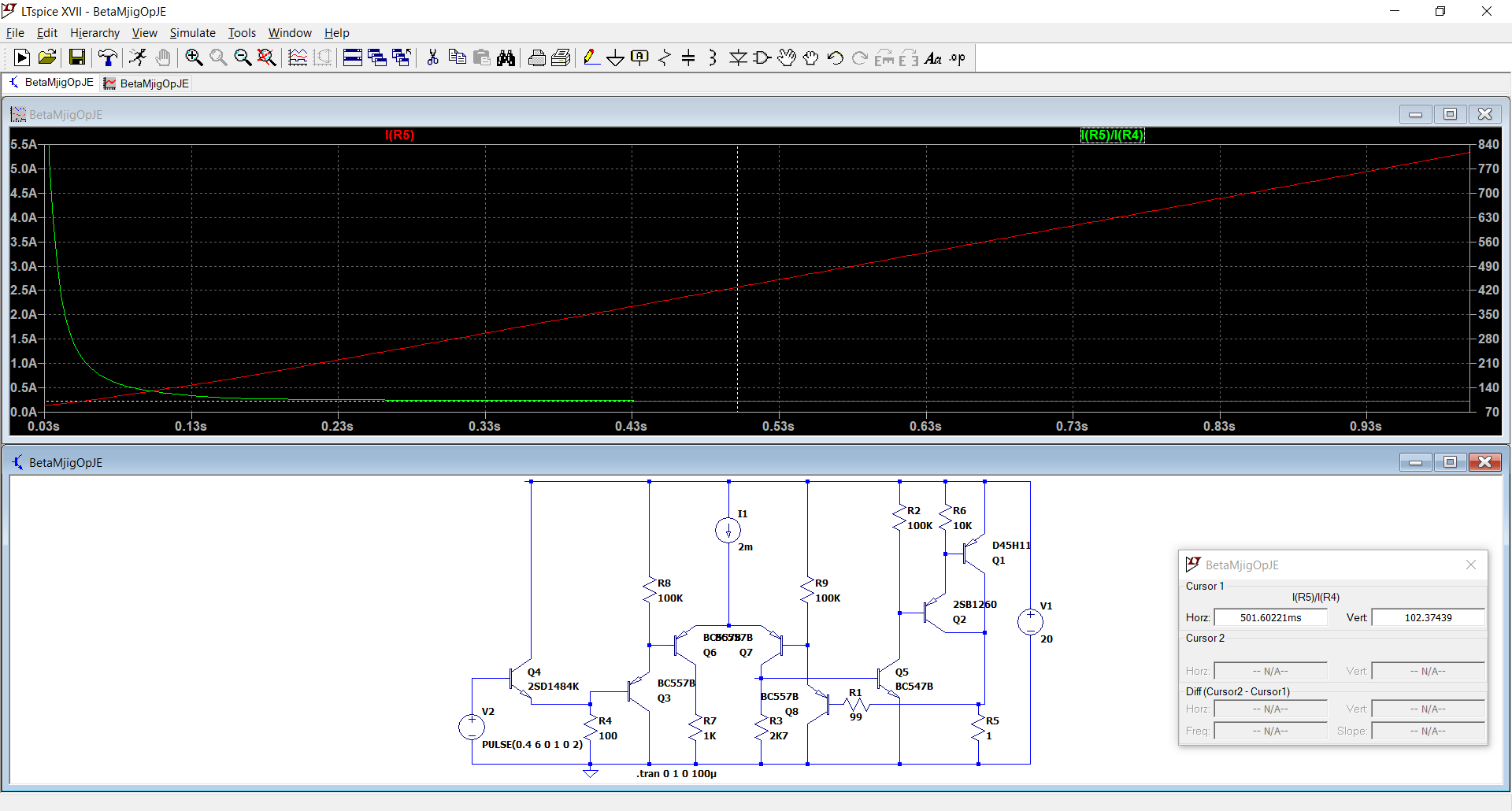Open the Edit menu
Viewport: 1512px width, 811px height.
pos(47,32)
